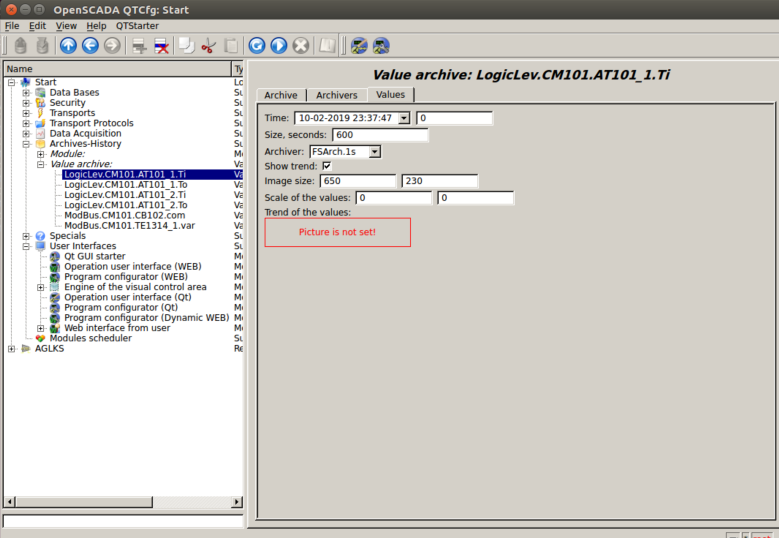Screen dimensions: 779x538
Task: Click the Size, seconds input field
Action: 380,135
